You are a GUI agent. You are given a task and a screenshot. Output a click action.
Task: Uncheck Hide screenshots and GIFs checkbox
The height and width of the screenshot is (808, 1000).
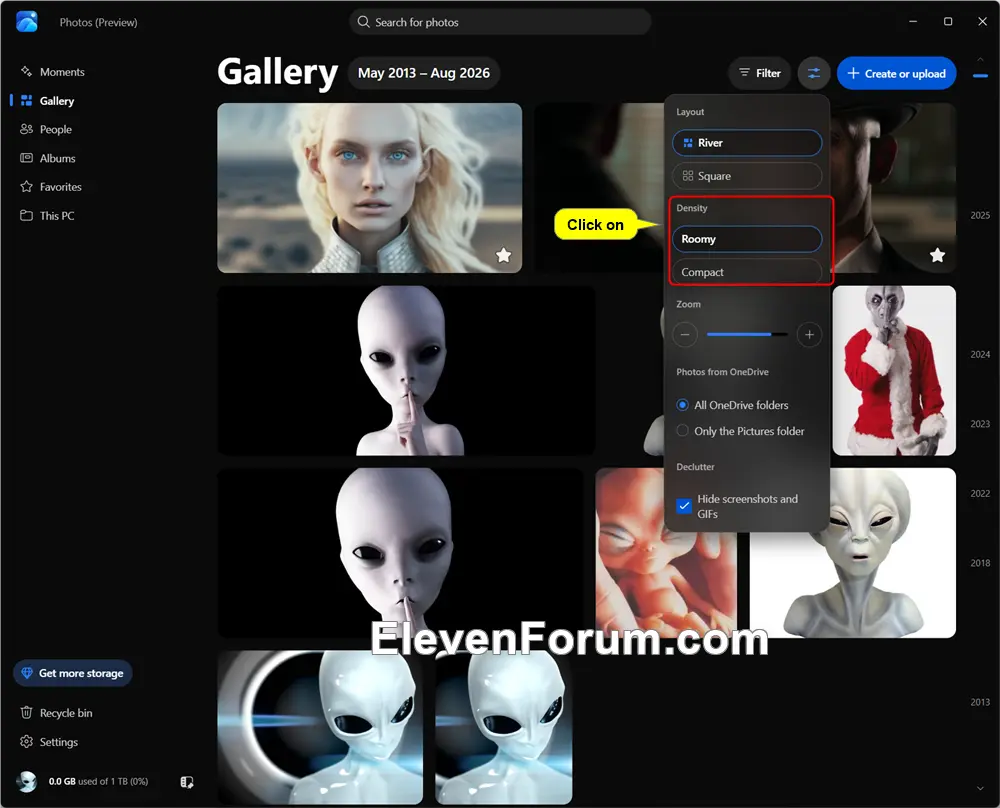pos(684,506)
